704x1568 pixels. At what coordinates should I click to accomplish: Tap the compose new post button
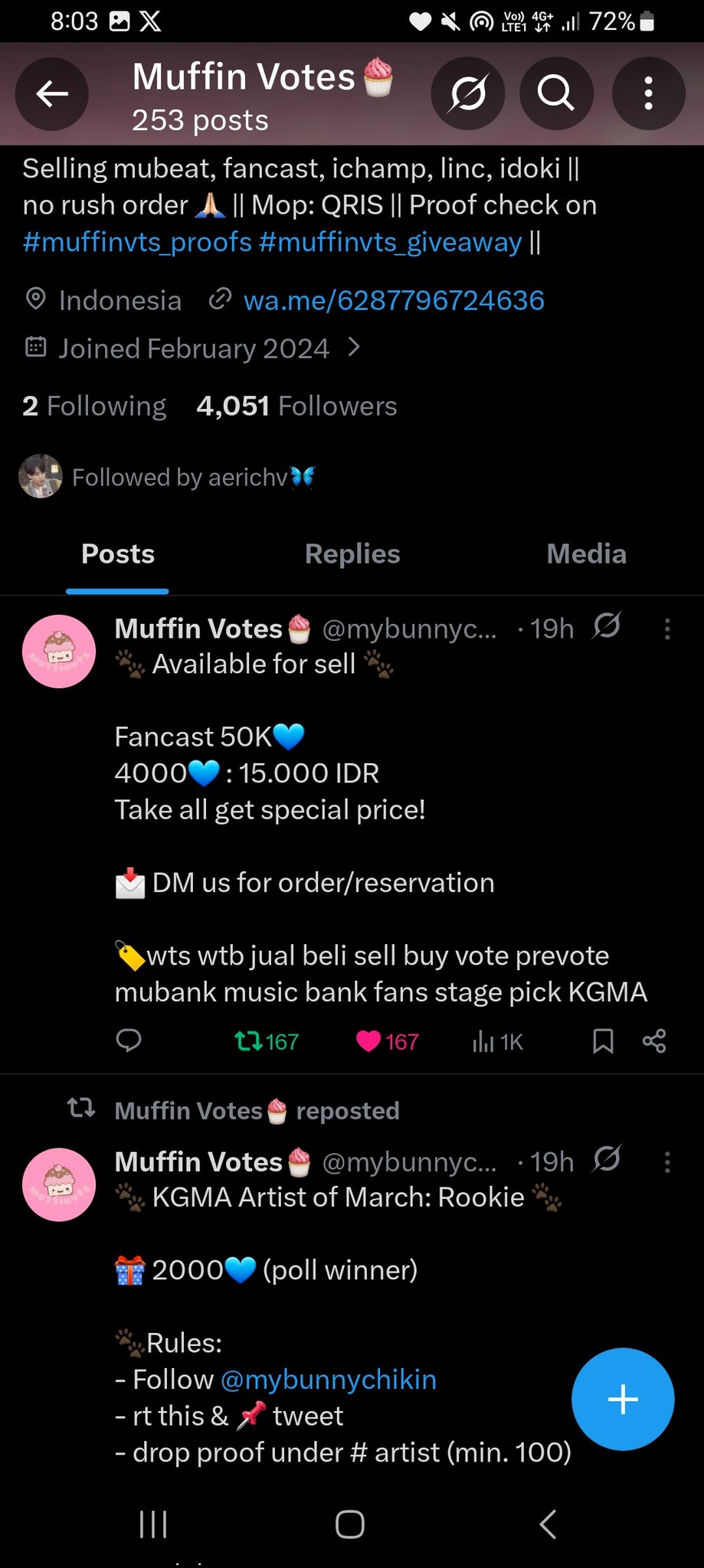(x=623, y=1399)
